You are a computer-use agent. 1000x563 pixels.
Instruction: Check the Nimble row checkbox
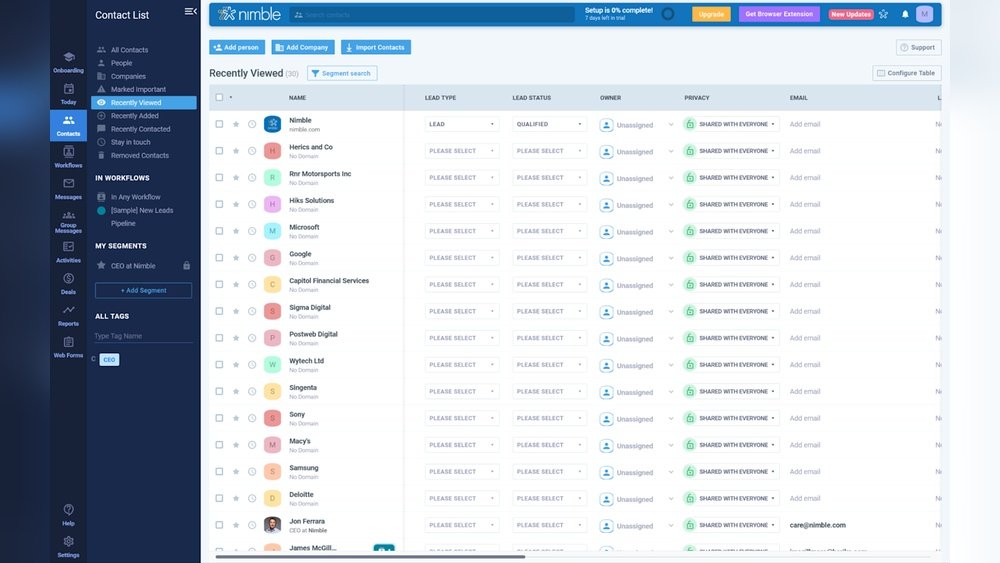[219, 124]
